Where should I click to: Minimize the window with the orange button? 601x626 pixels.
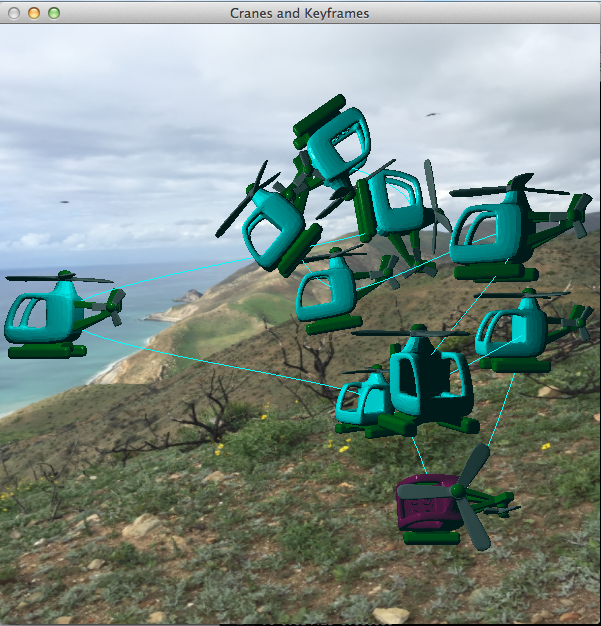34,13
